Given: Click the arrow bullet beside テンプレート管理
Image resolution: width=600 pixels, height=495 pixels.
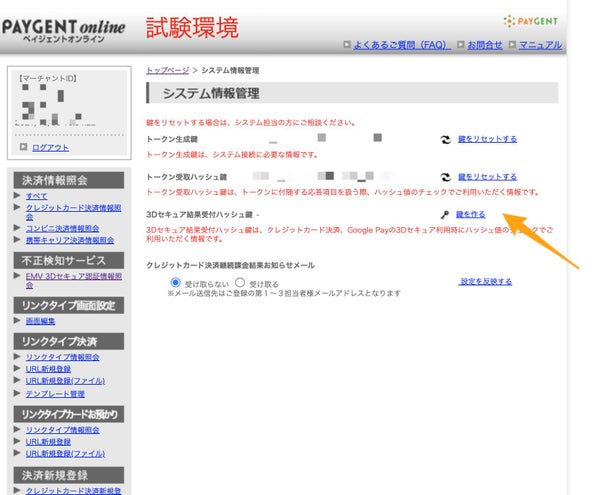Looking at the screenshot, I should coord(17,393).
